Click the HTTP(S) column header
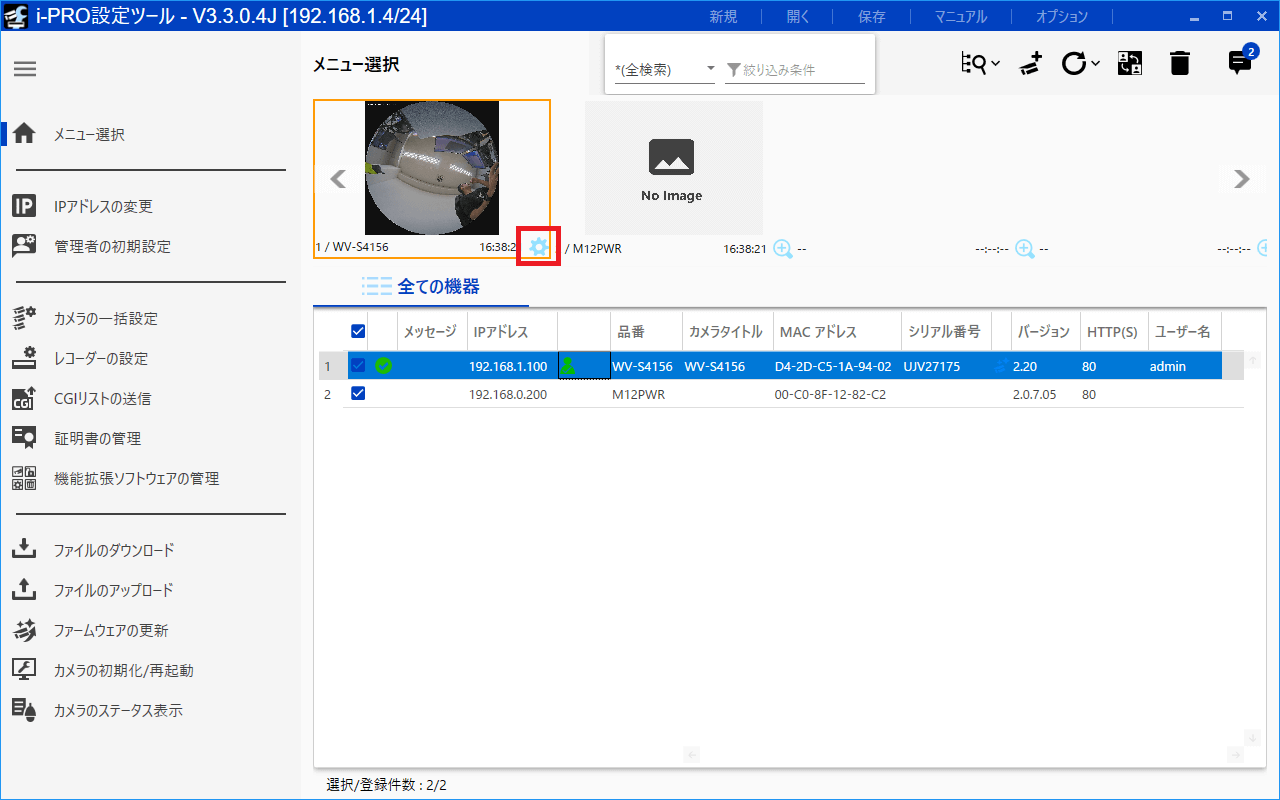The image size is (1280, 800). 1113,332
